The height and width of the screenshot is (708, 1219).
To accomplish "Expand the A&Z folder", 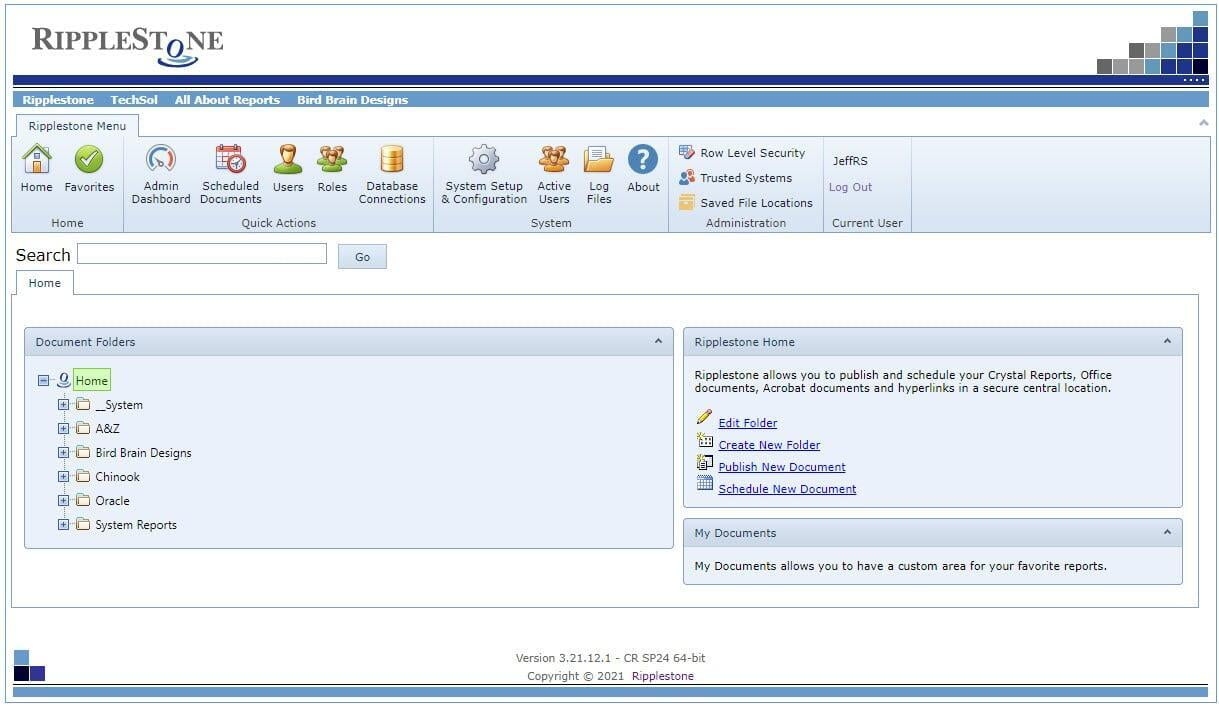I will pos(64,428).
